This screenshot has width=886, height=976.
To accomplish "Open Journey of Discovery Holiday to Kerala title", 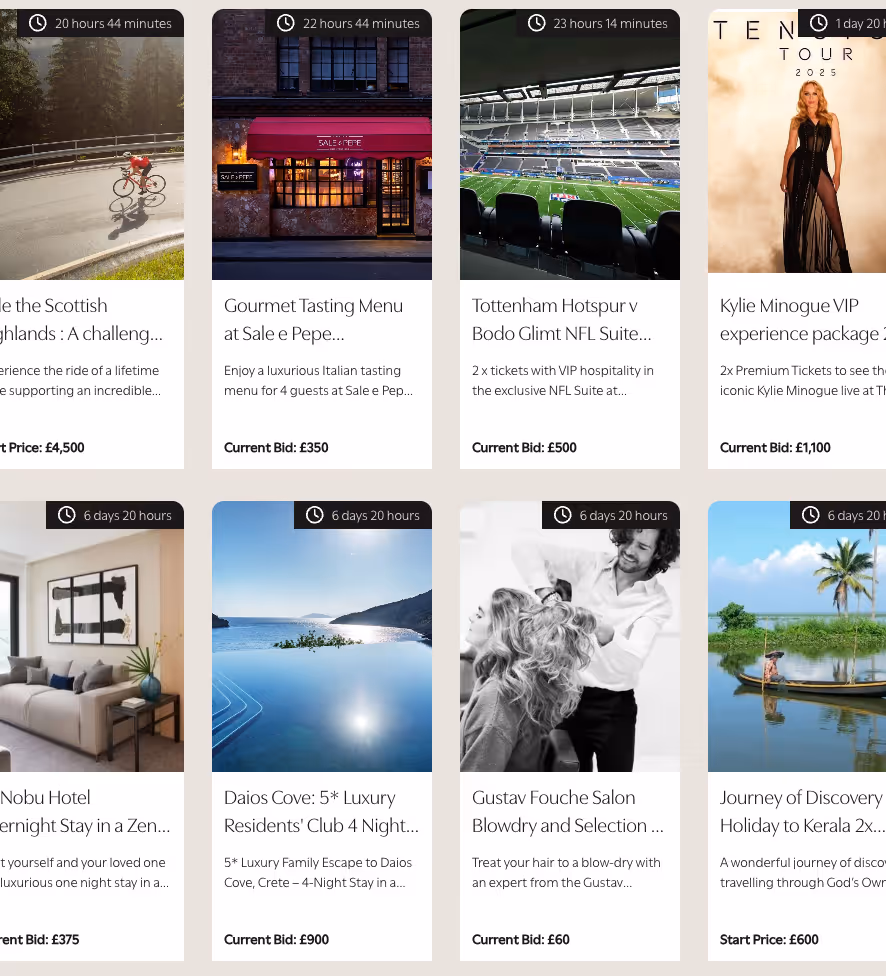I will tap(803, 811).
